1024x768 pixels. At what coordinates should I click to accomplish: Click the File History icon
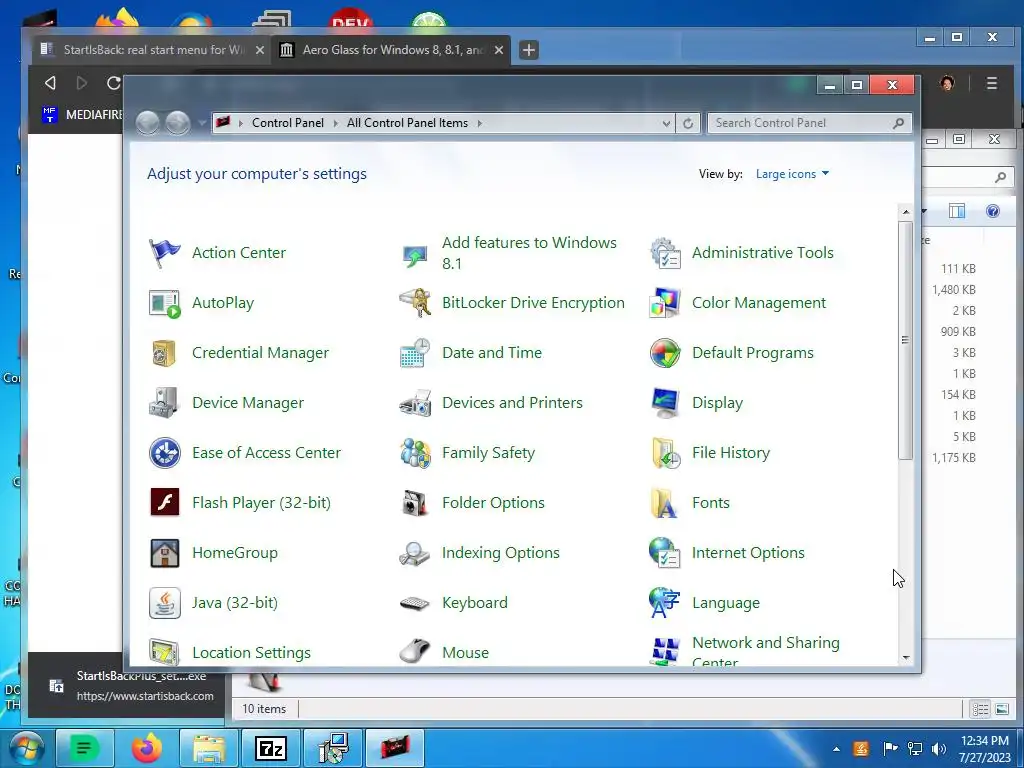665,453
